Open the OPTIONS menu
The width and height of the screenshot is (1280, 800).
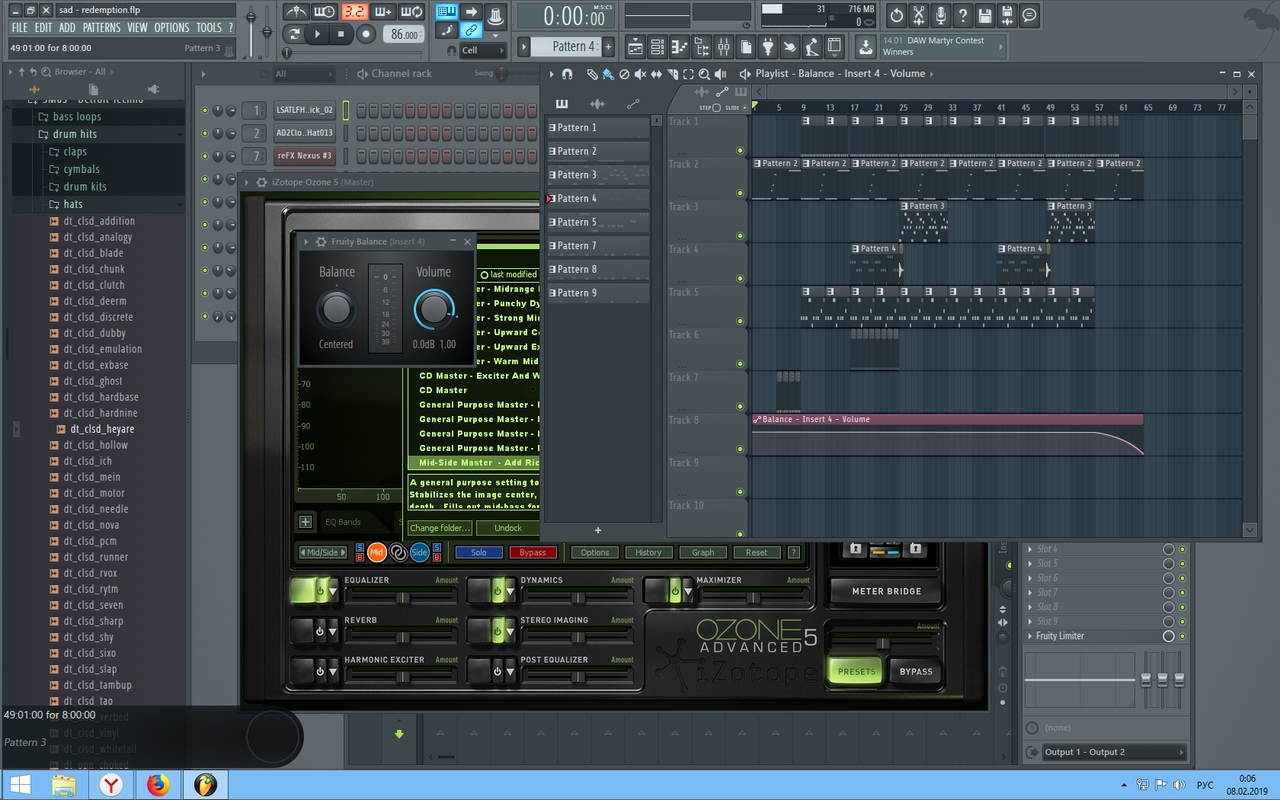coord(171,28)
